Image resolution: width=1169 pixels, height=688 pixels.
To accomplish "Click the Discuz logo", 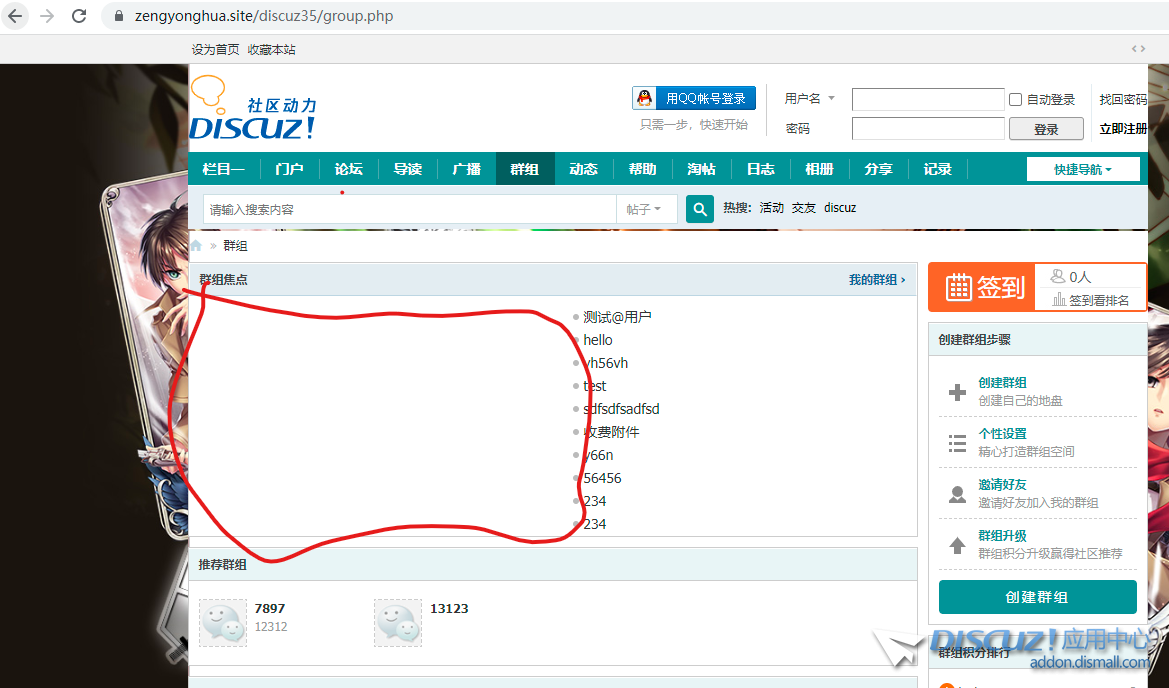I will 253,110.
